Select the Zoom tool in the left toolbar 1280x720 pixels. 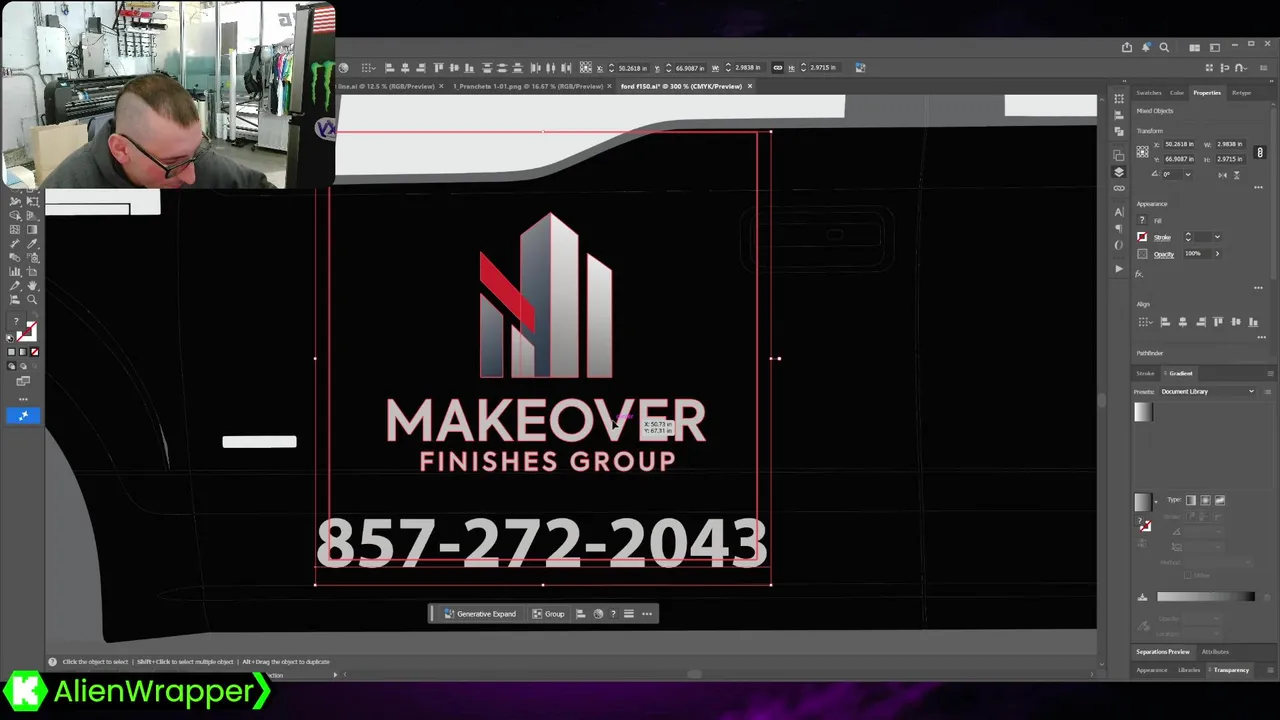(x=32, y=300)
